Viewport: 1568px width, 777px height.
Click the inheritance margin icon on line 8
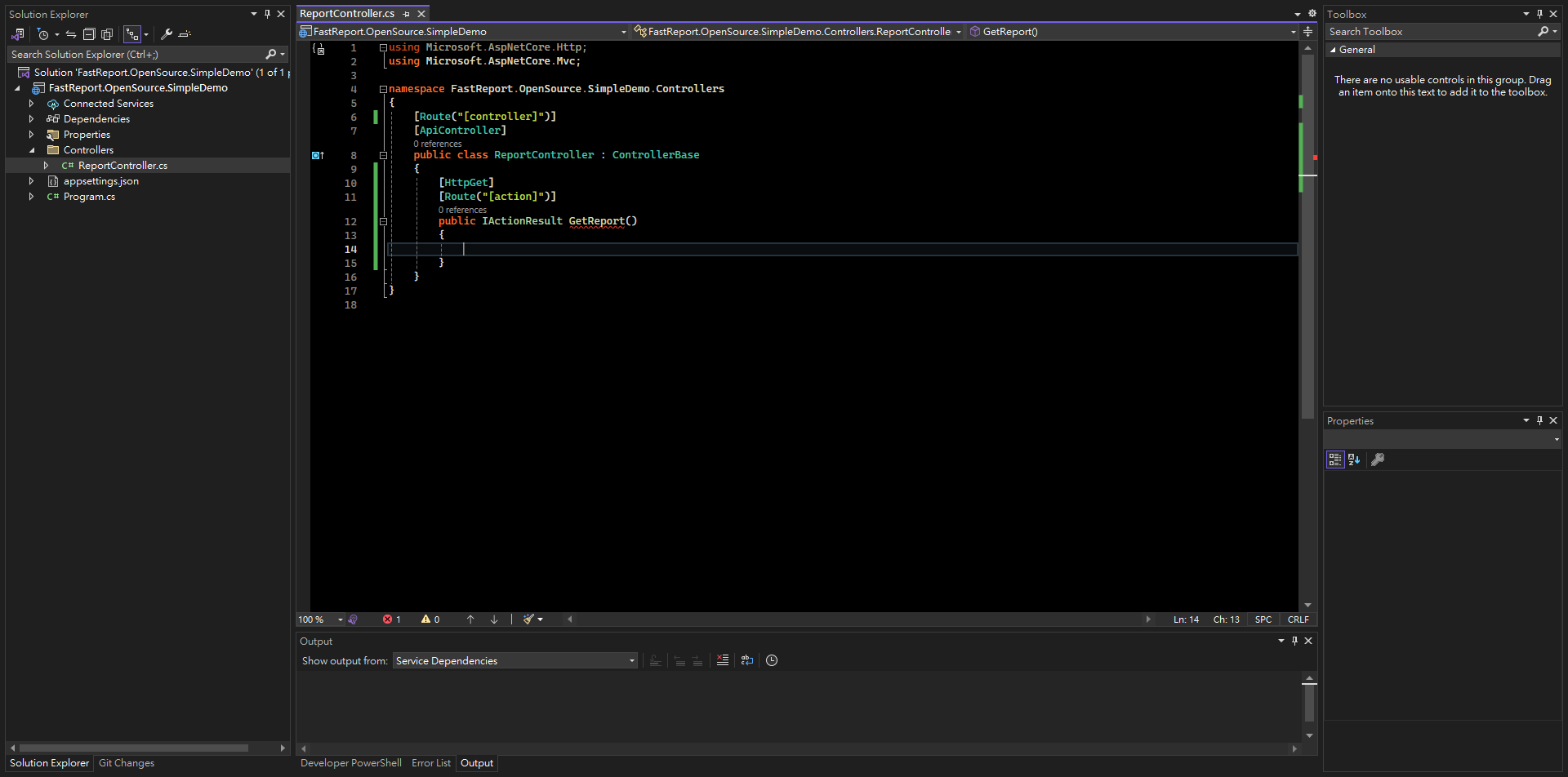318,155
